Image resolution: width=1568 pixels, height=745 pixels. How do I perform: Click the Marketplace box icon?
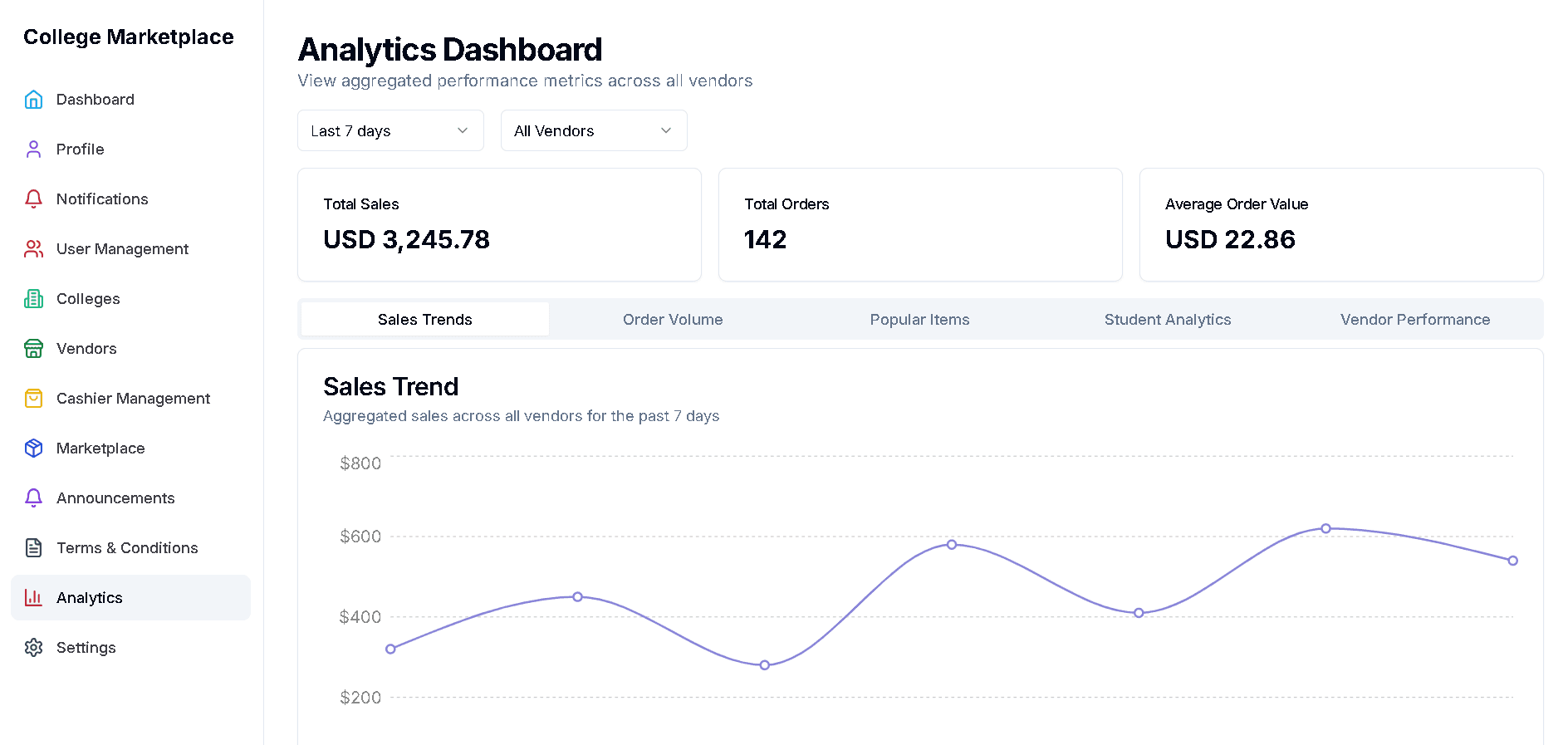(33, 448)
